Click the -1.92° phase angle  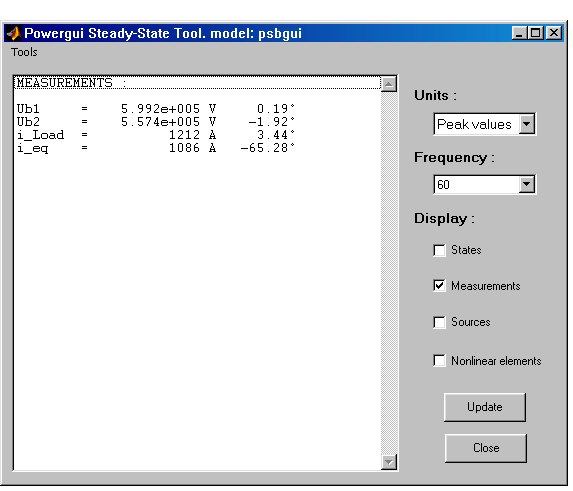pos(272,122)
